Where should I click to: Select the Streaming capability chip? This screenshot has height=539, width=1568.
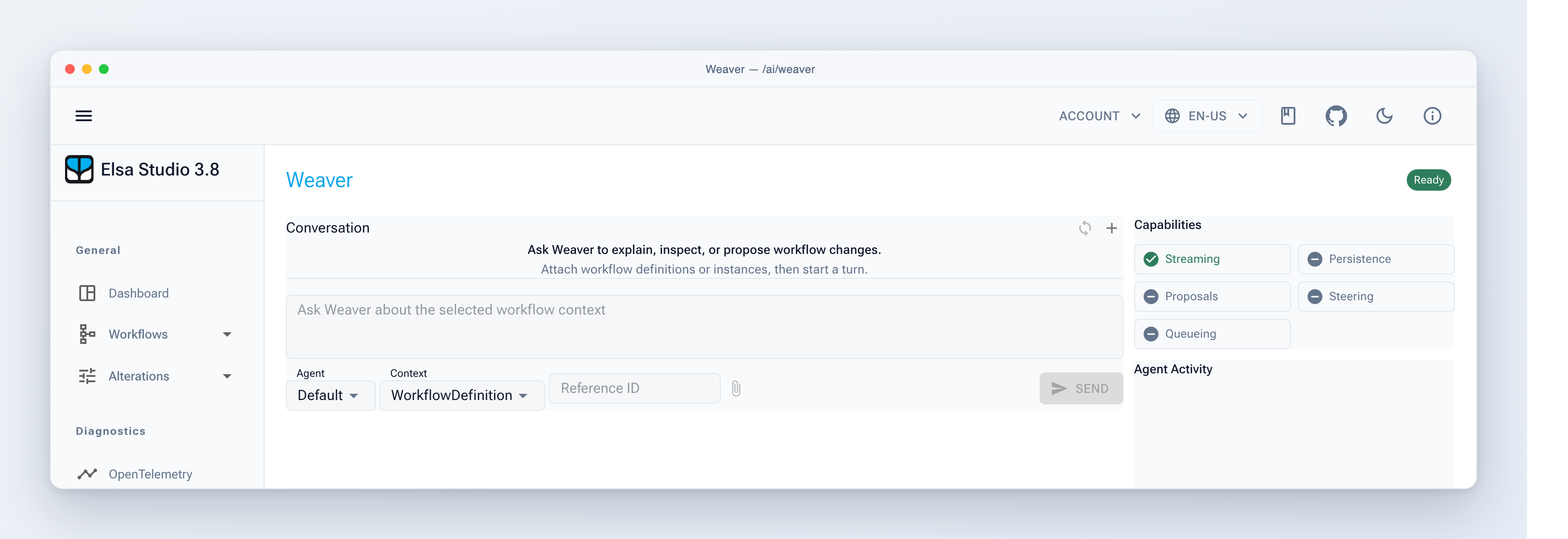[x=1212, y=259]
